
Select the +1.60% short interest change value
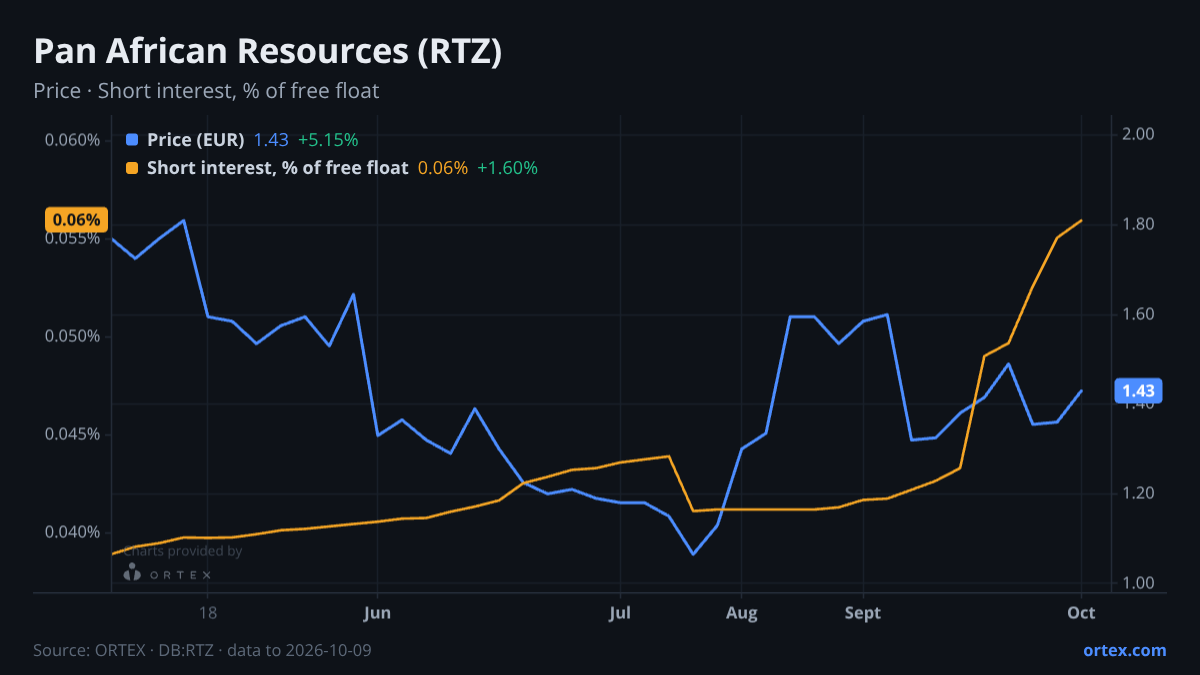tap(507, 168)
